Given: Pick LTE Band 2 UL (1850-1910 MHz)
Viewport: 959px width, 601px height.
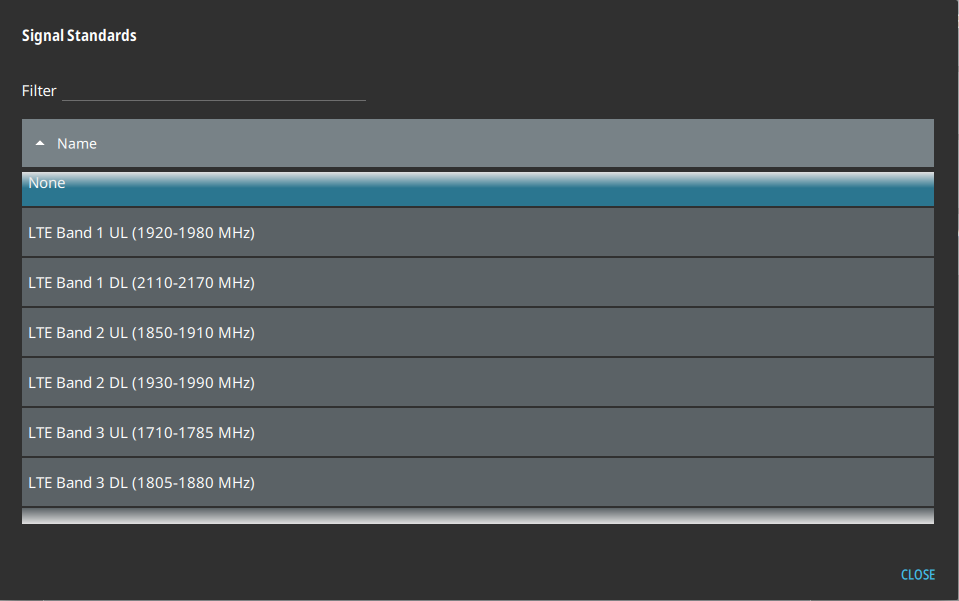Looking at the screenshot, I should point(477,333).
